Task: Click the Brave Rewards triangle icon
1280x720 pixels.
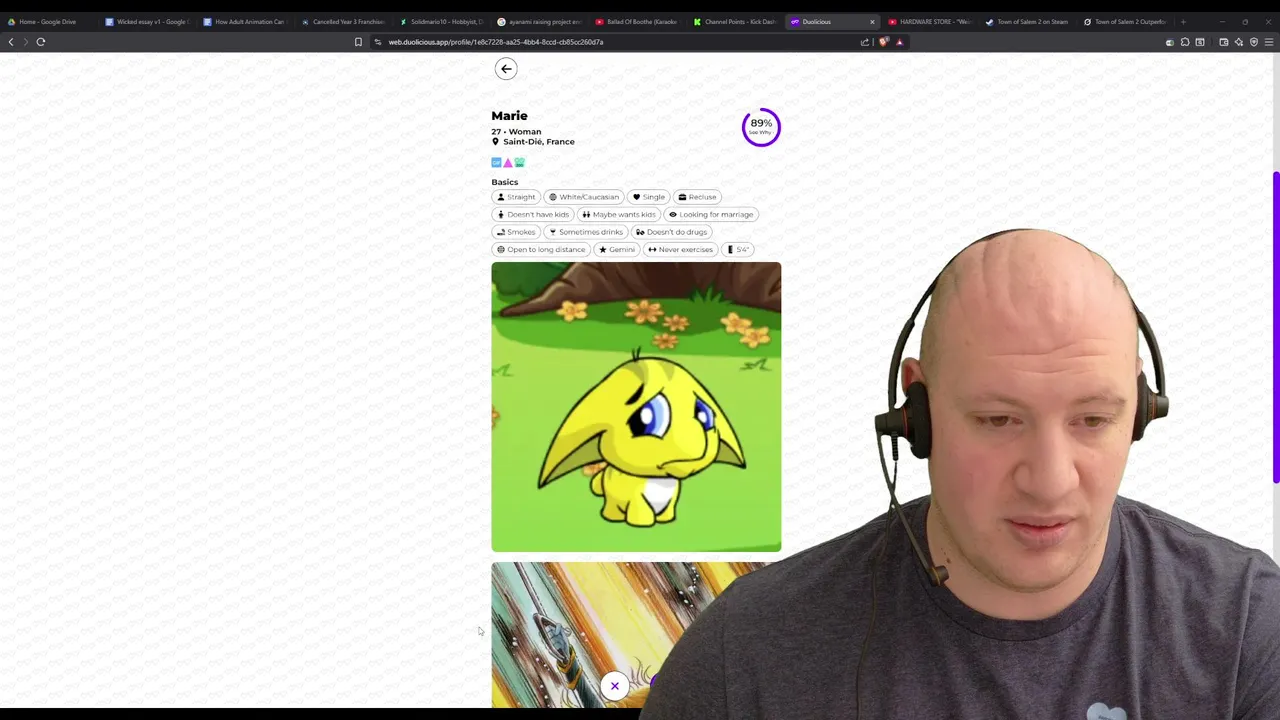Action: 899,42
